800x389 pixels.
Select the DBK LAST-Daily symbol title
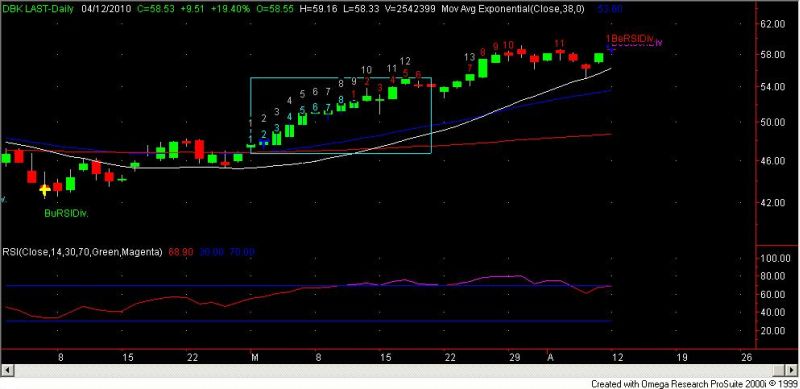coord(37,9)
